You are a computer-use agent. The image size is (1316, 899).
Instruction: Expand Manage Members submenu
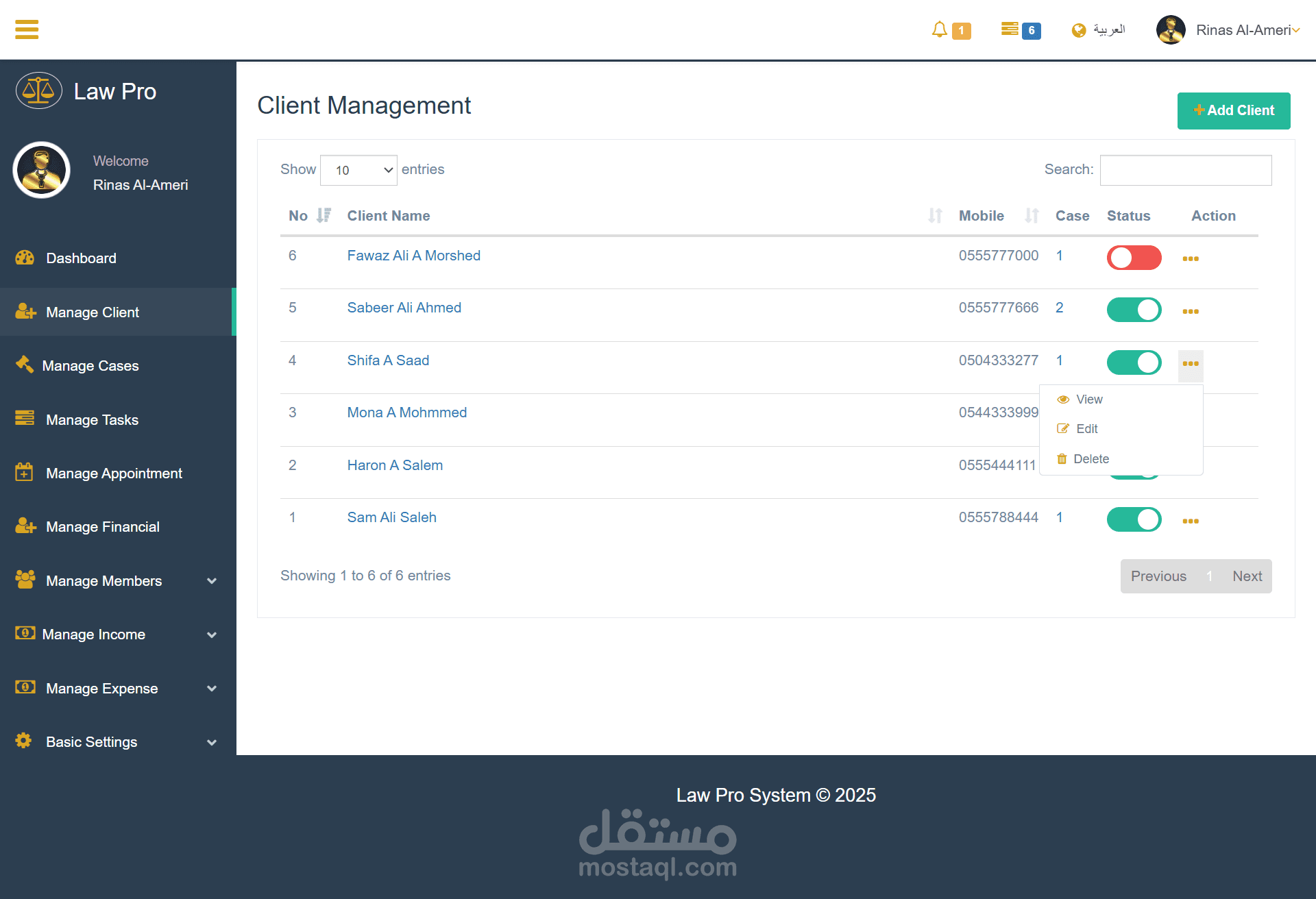[x=212, y=581]
